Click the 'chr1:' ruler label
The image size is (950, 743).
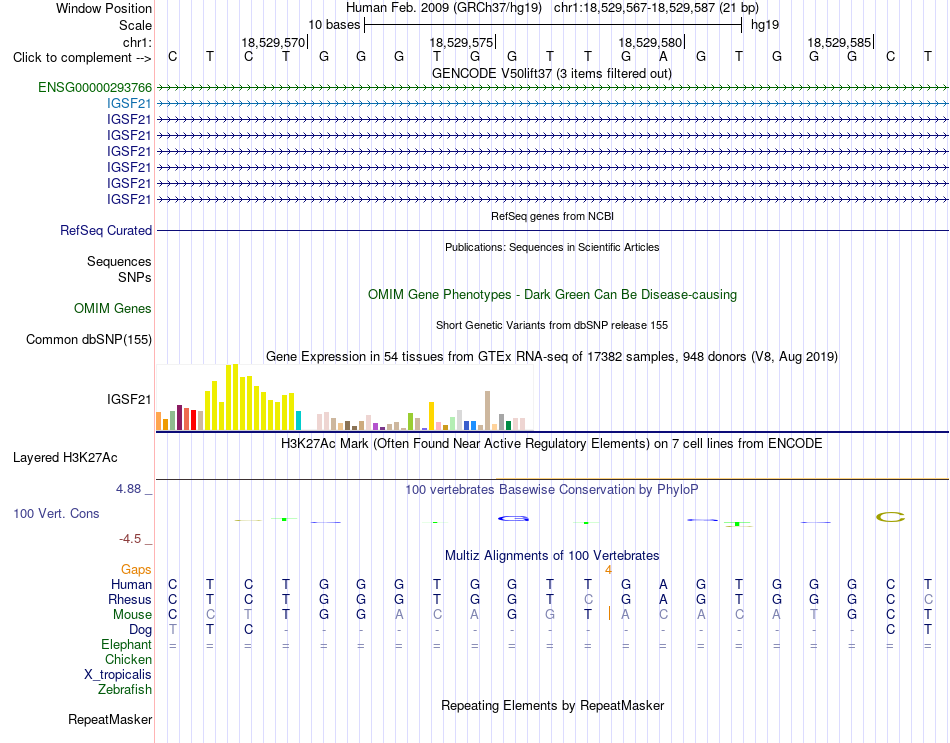click(137, 42)
